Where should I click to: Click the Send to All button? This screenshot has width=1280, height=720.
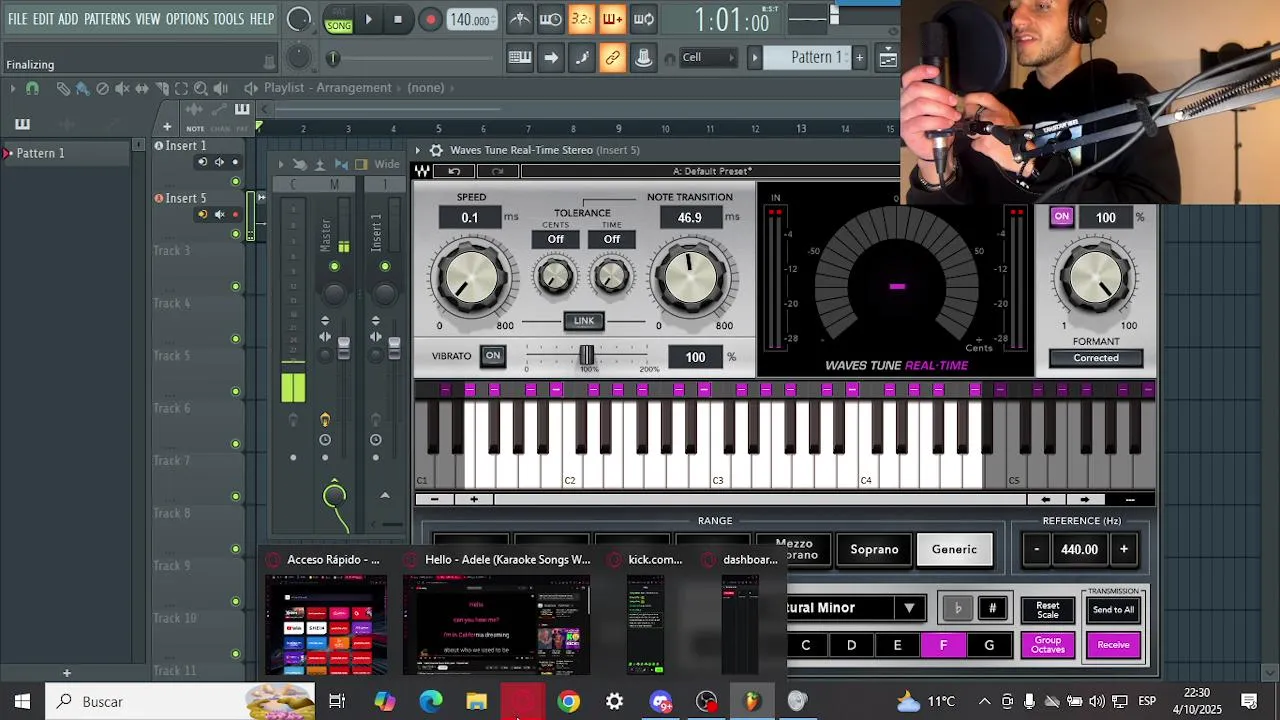pos(1113,610)
